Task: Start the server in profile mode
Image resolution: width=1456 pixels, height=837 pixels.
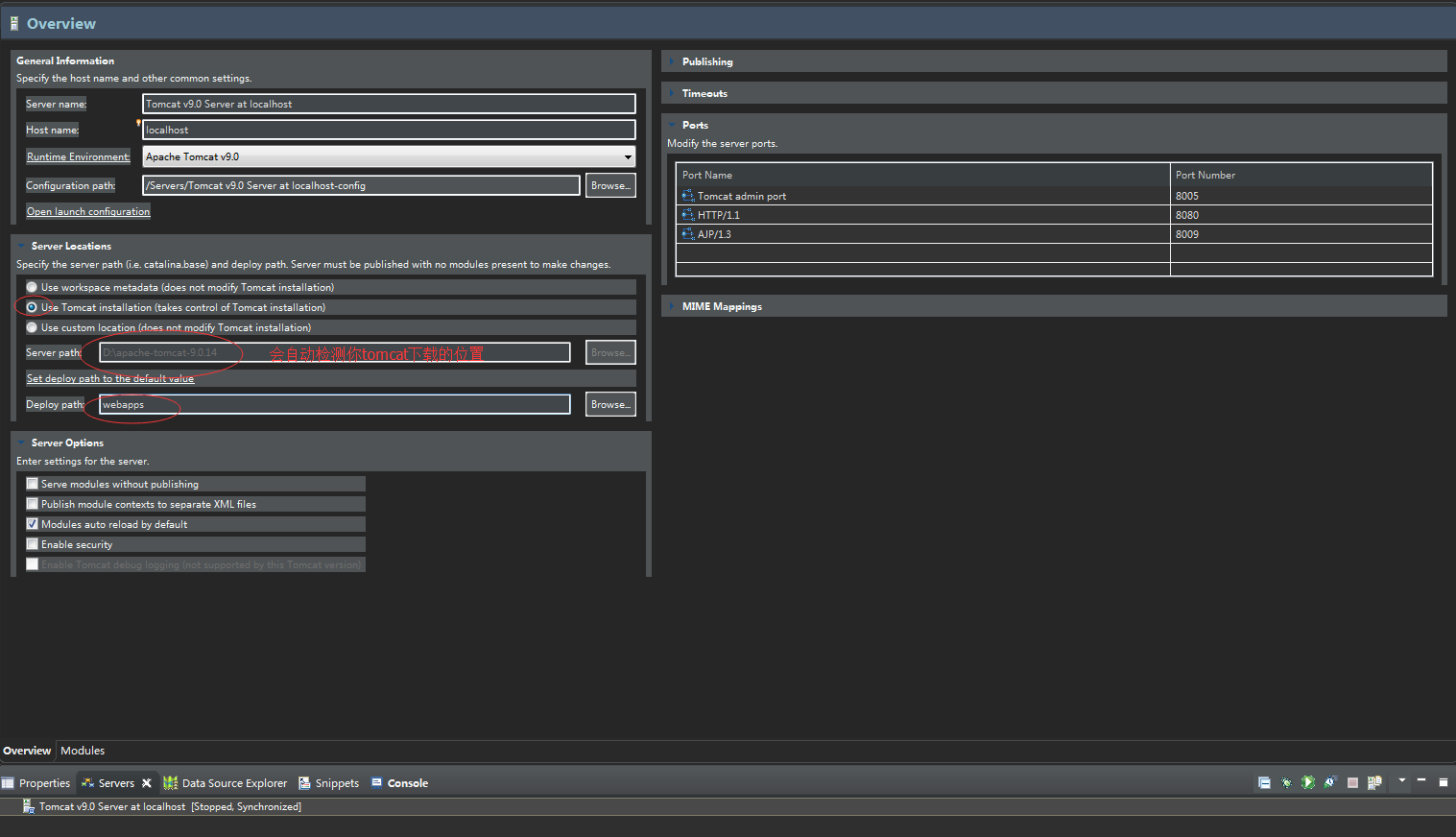Action: click(x=1330, y=783)
